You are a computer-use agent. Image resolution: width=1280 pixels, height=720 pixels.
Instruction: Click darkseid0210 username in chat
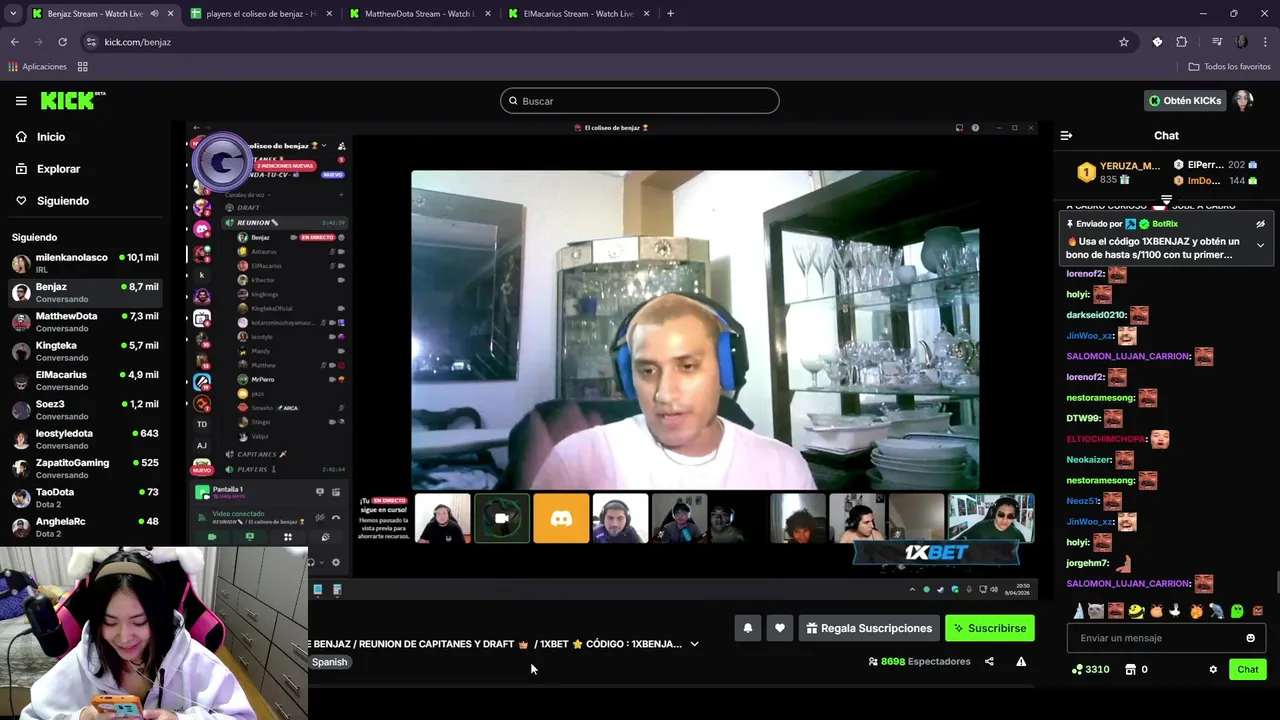[1096, 315]
